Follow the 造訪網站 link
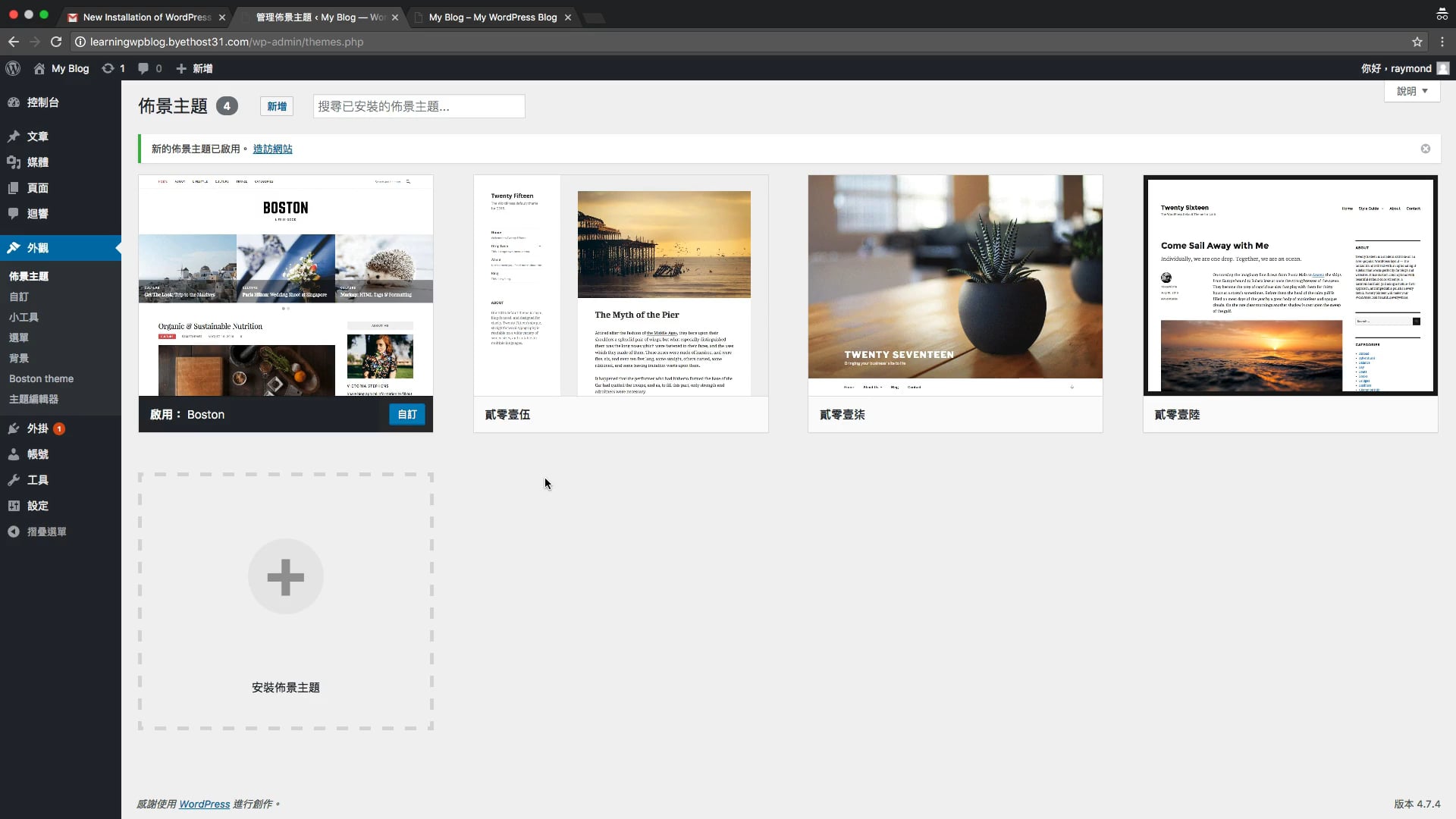 click(272, 149)
